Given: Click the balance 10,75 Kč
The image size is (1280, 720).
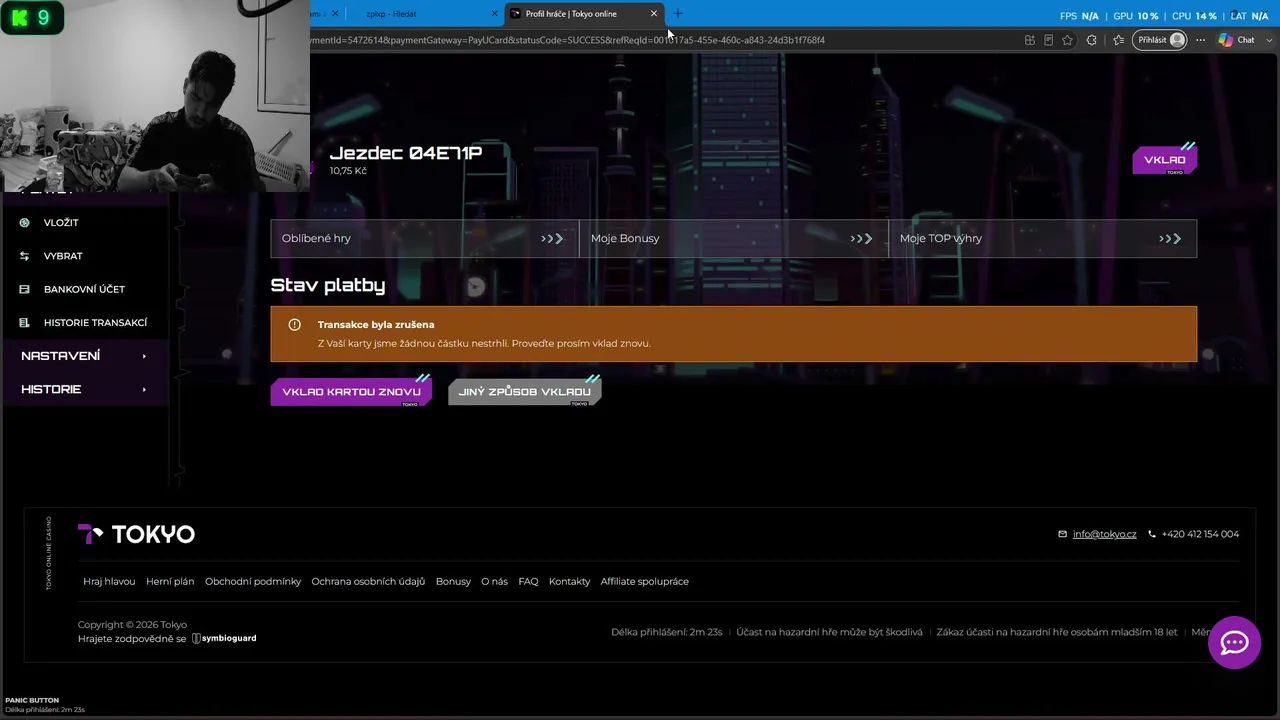Looking at the screenshot, I should click(348, 171).
